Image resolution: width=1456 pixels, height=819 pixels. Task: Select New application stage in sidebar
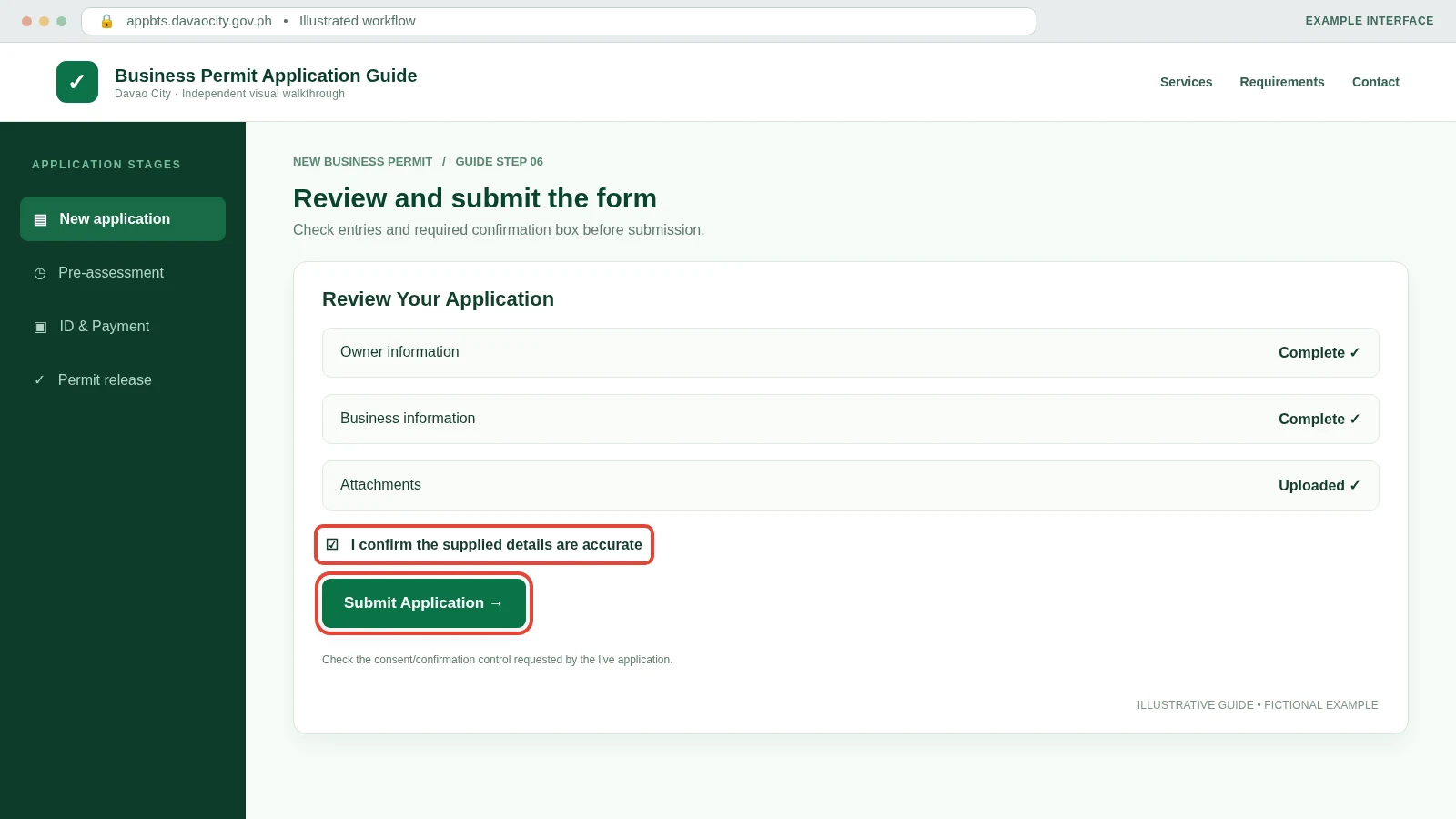coord(123,218)
